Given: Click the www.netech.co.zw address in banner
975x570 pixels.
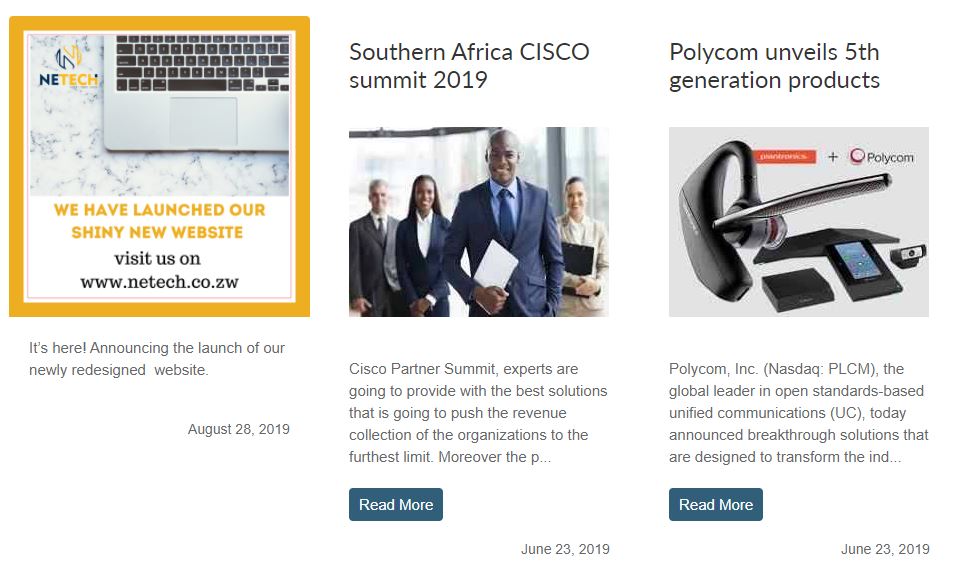Looking at the screenshot, I should click(159, 281).
